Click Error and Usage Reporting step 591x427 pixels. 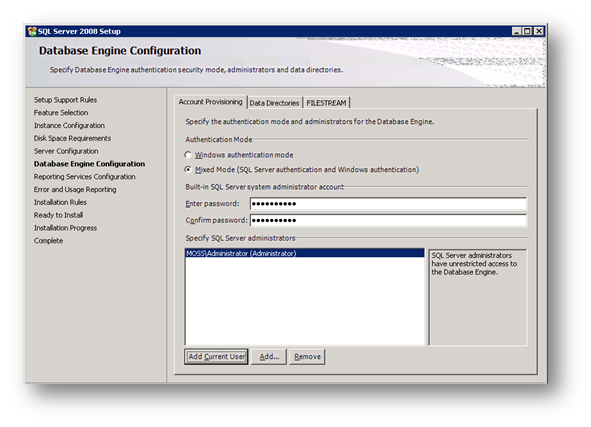tap(75, 190)
